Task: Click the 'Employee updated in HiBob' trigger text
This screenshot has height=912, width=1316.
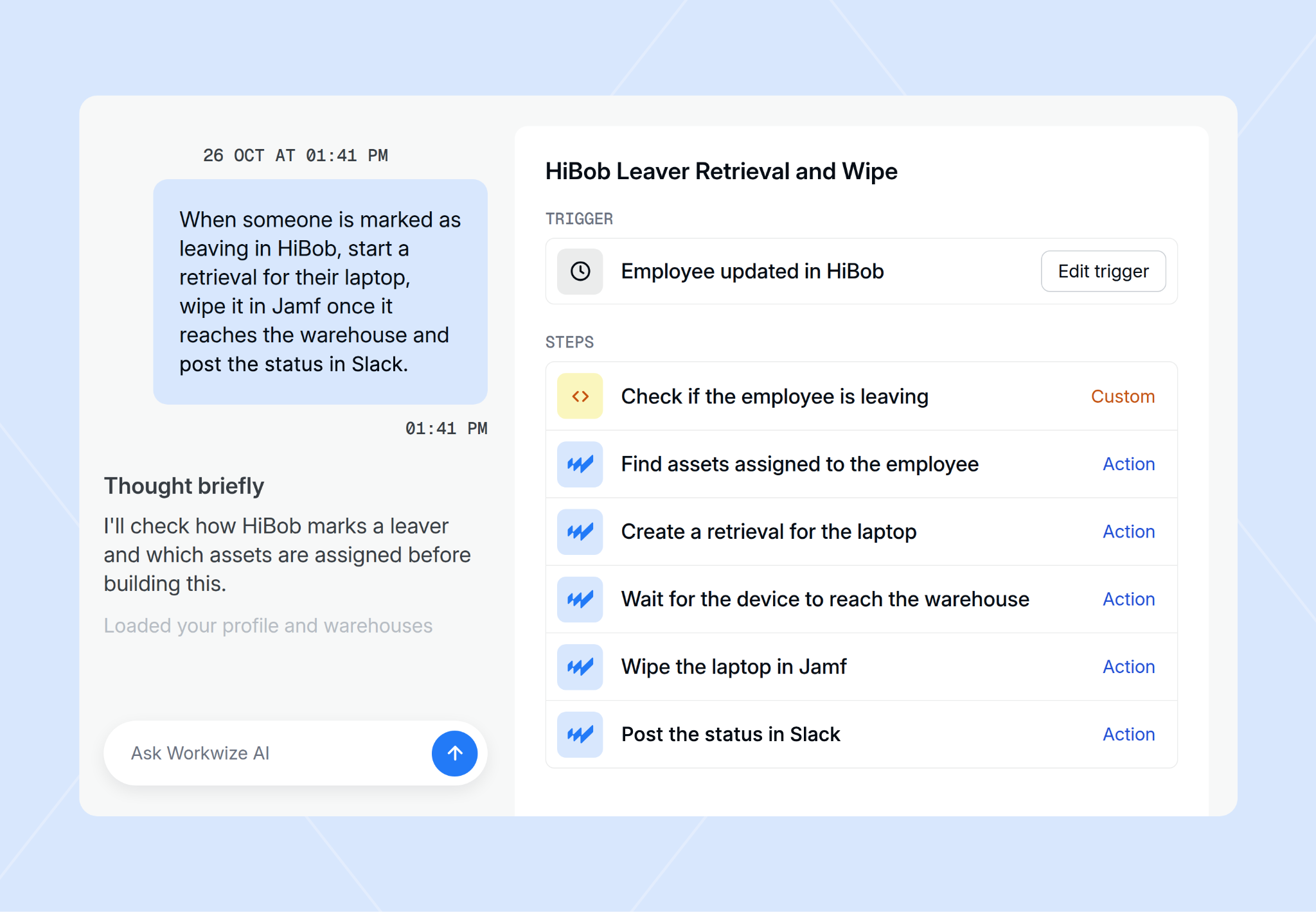Action: tap(752, 271)
